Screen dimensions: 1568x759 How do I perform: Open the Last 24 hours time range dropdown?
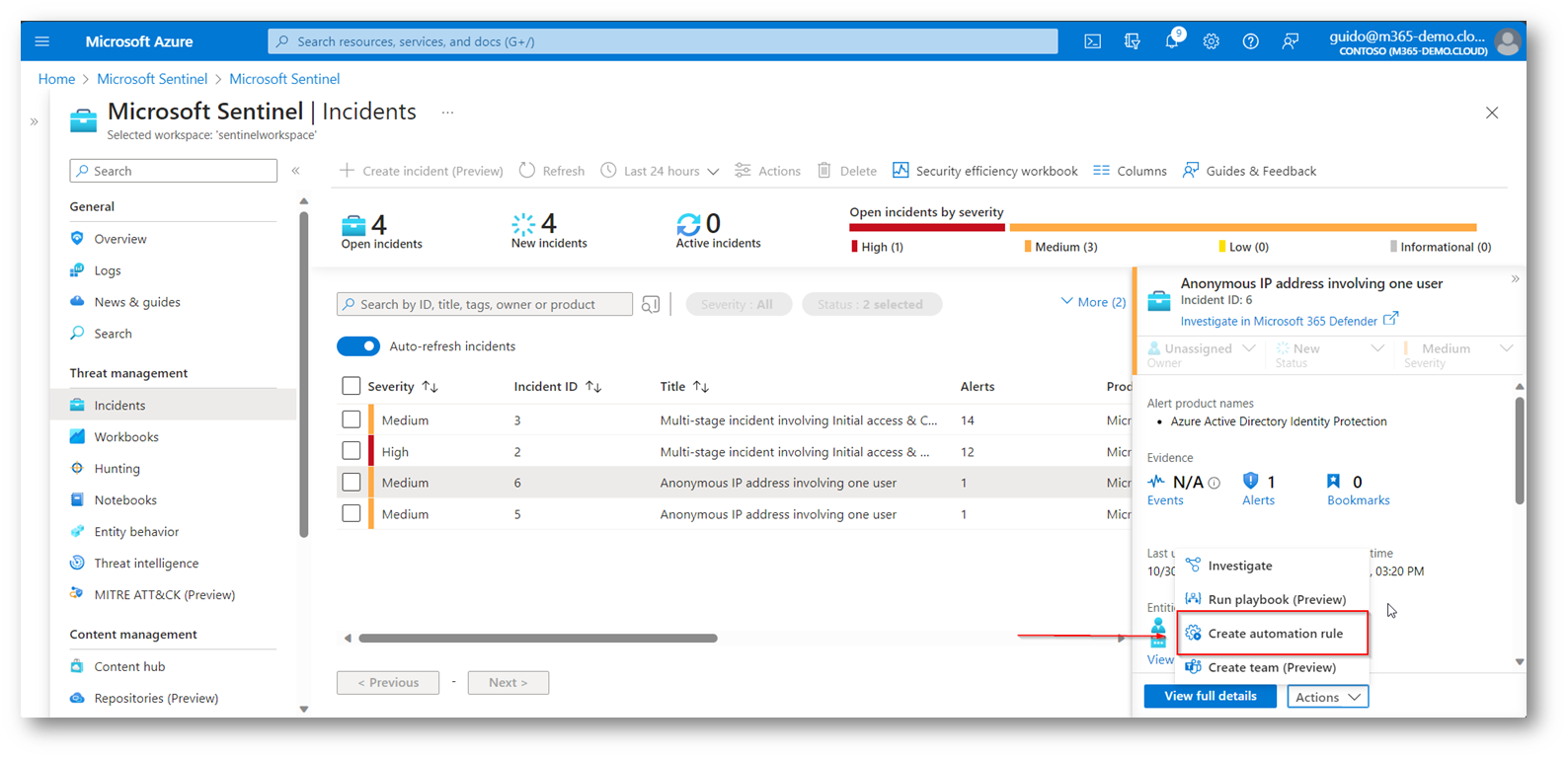[x=660, y=171]
